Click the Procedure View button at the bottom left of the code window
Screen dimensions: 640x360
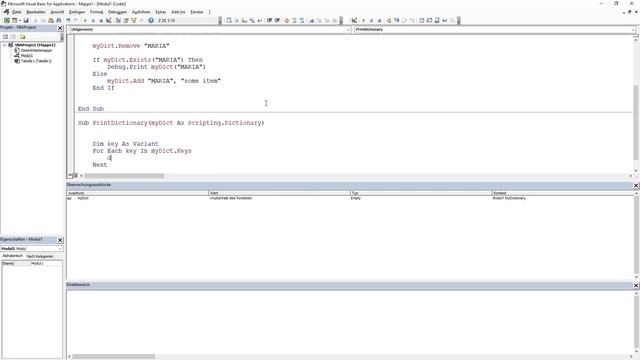click(x=70, y=176)
